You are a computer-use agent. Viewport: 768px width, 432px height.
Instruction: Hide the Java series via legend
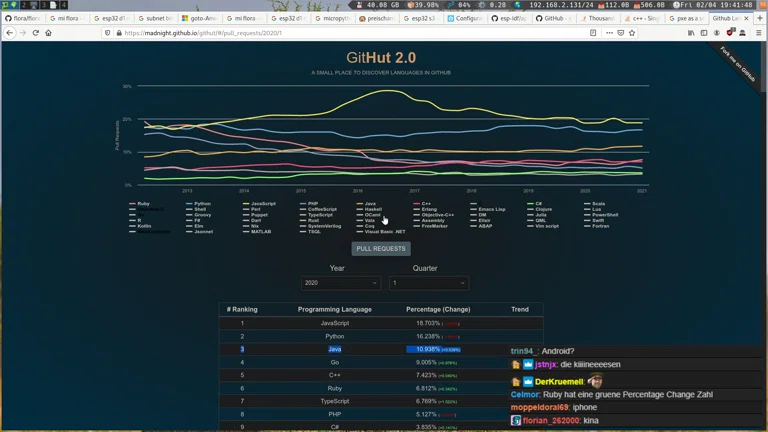click(370, 204)
